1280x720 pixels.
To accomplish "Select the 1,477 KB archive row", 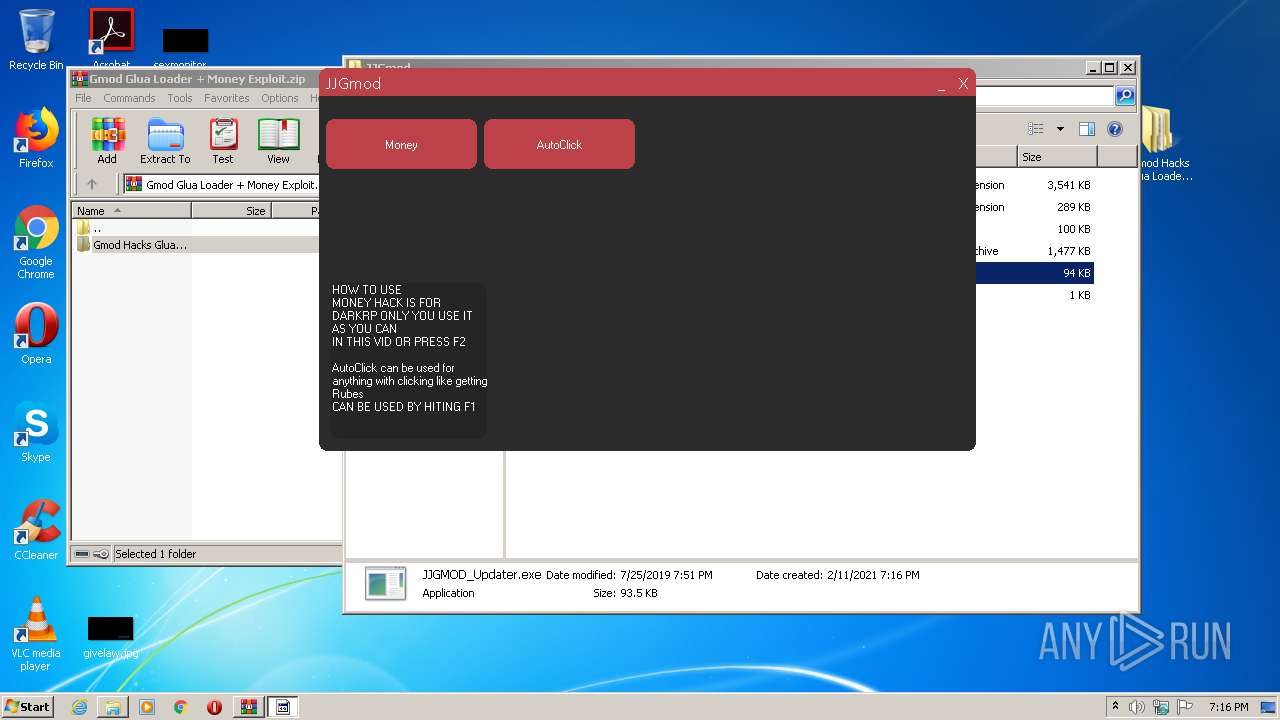I will 1034,251.
